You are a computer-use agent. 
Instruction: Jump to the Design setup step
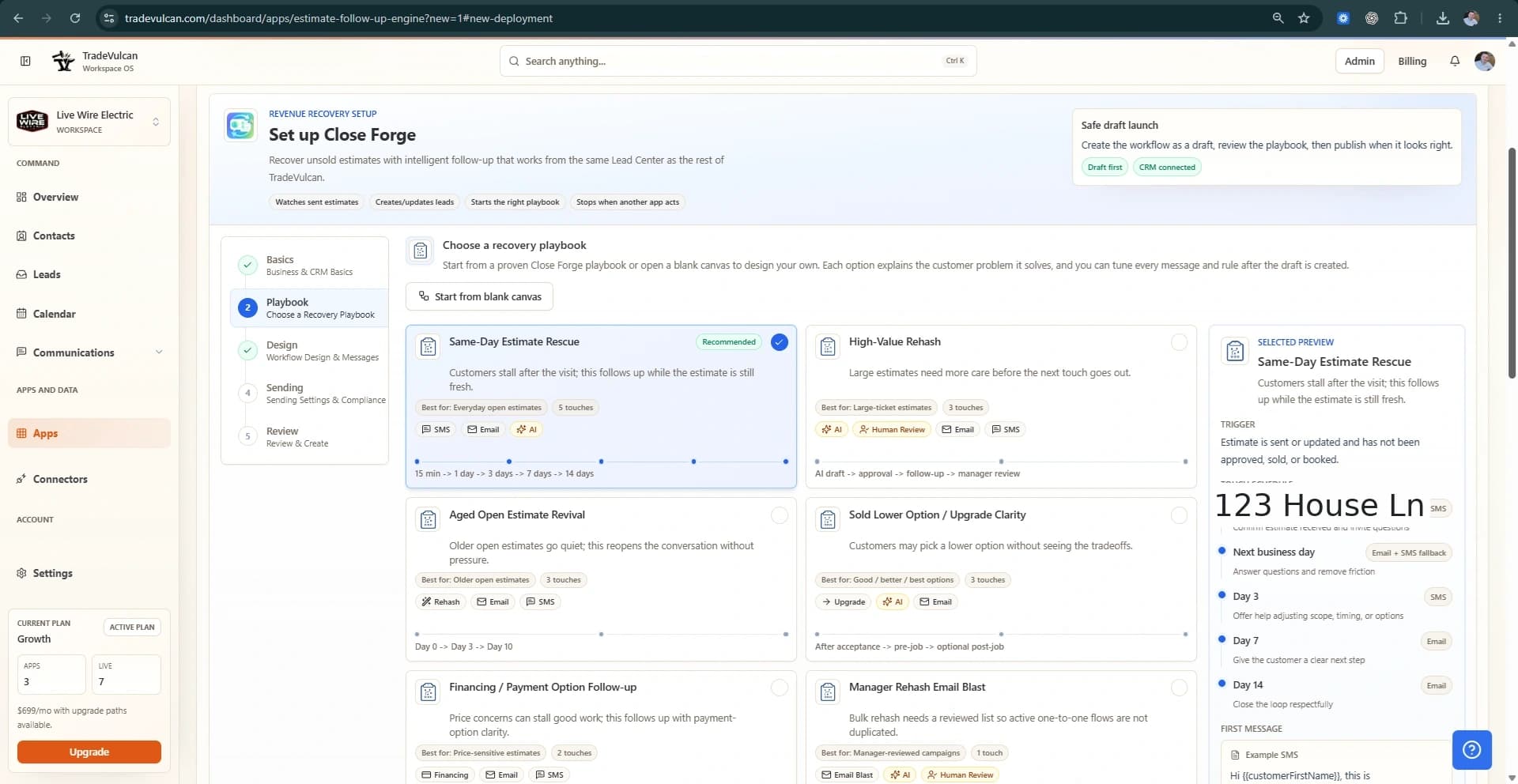(308, 350)
